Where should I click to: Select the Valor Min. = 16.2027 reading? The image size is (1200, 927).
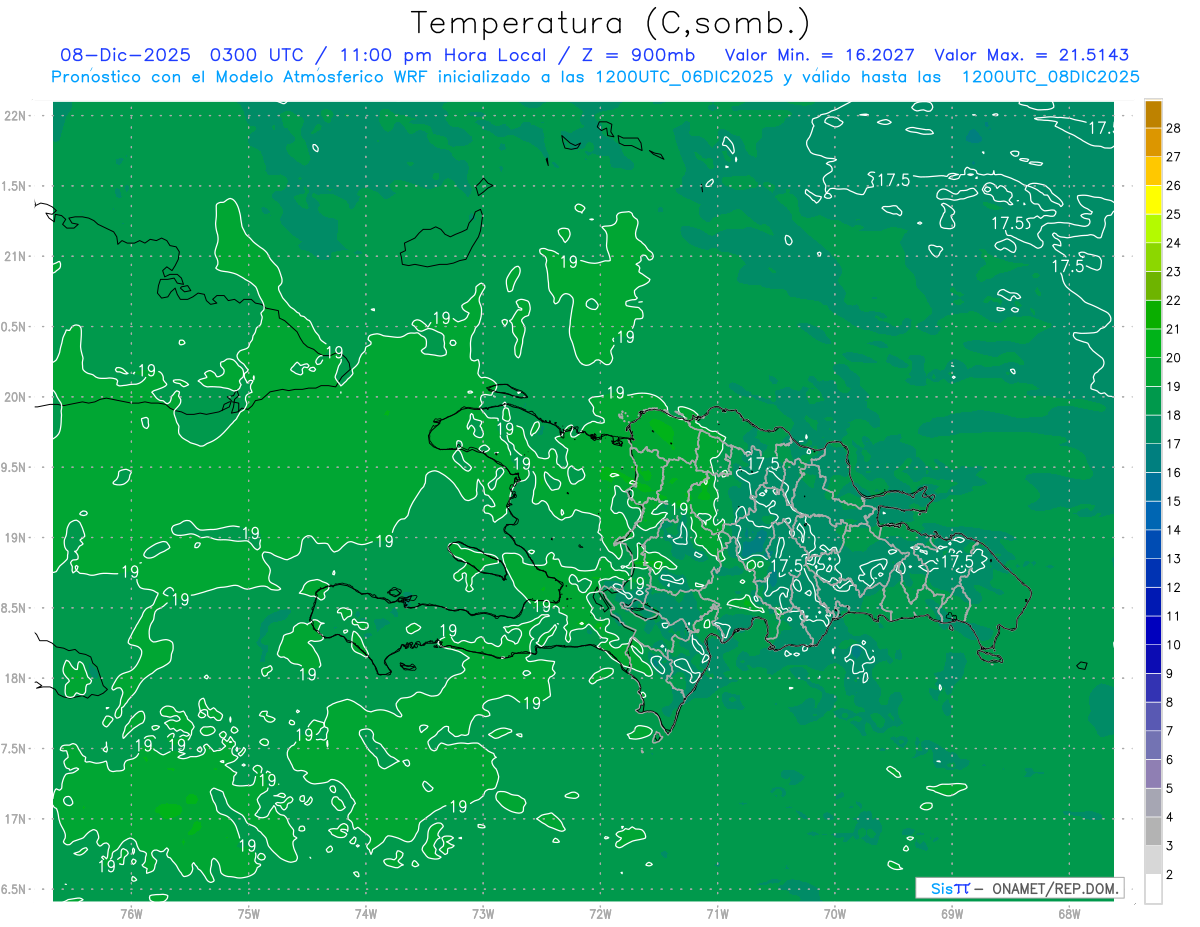click(x=821, y=55)
